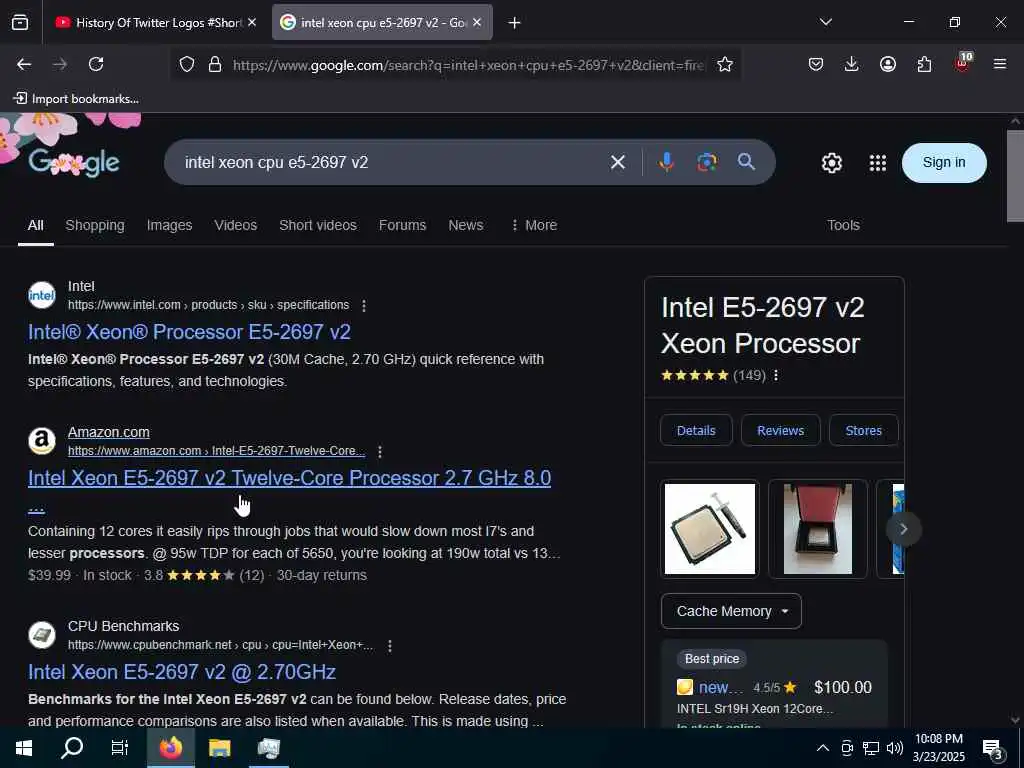1024x768 pixels.
Task: Open Windows Start menu
Action: tap(24, 748)
